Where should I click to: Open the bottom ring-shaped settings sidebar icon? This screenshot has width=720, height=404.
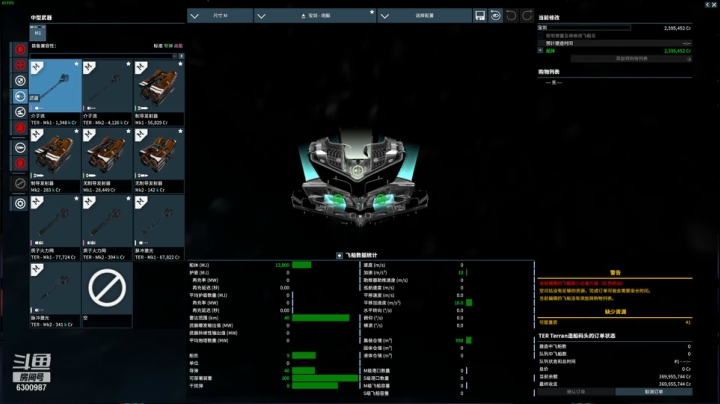pyautogui.click(x=20, y=203)
